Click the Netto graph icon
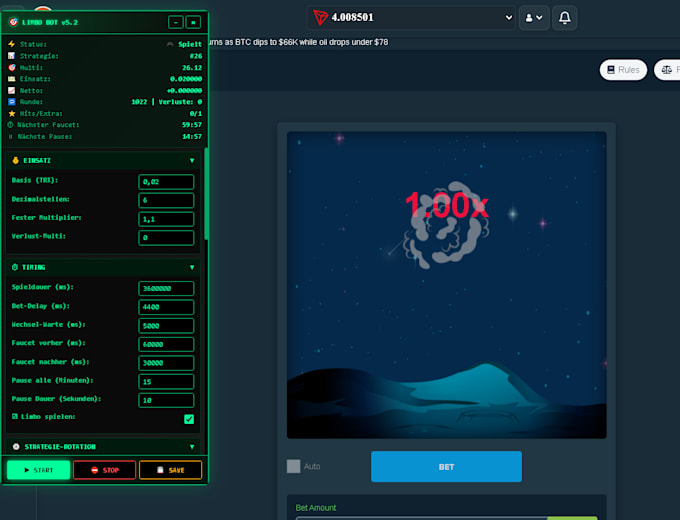Viewport: 680px width, 520px height. click(12, 90)
